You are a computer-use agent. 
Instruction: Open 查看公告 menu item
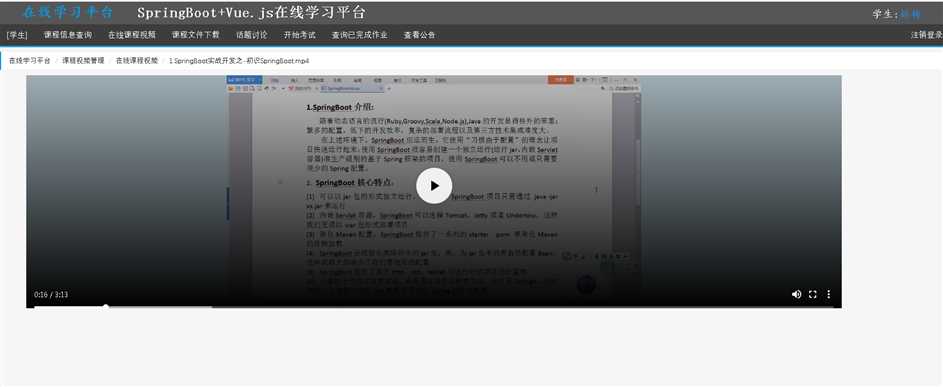[x=419, y=35]
